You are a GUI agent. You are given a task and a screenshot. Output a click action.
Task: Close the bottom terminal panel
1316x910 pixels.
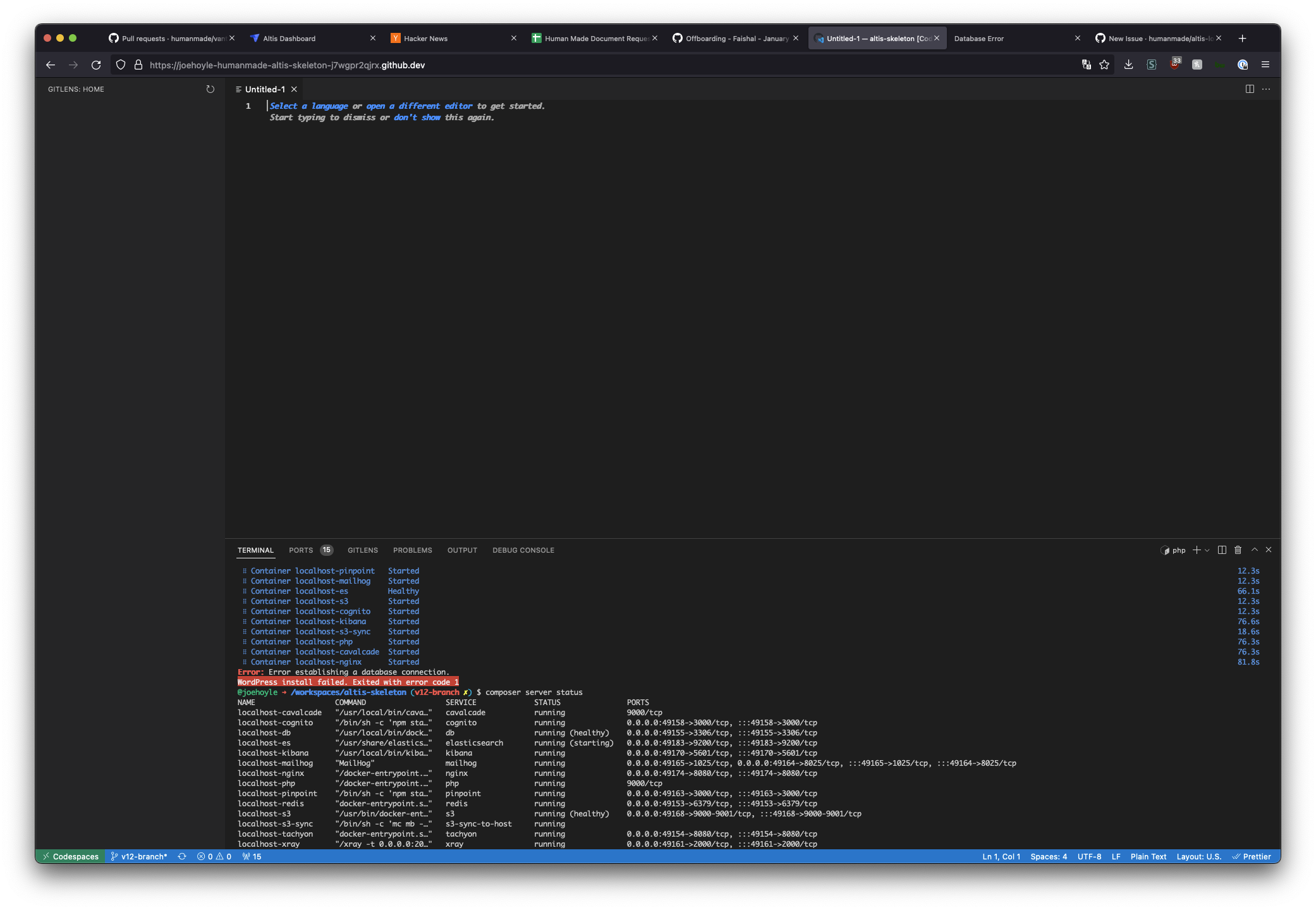point(1269,550)
